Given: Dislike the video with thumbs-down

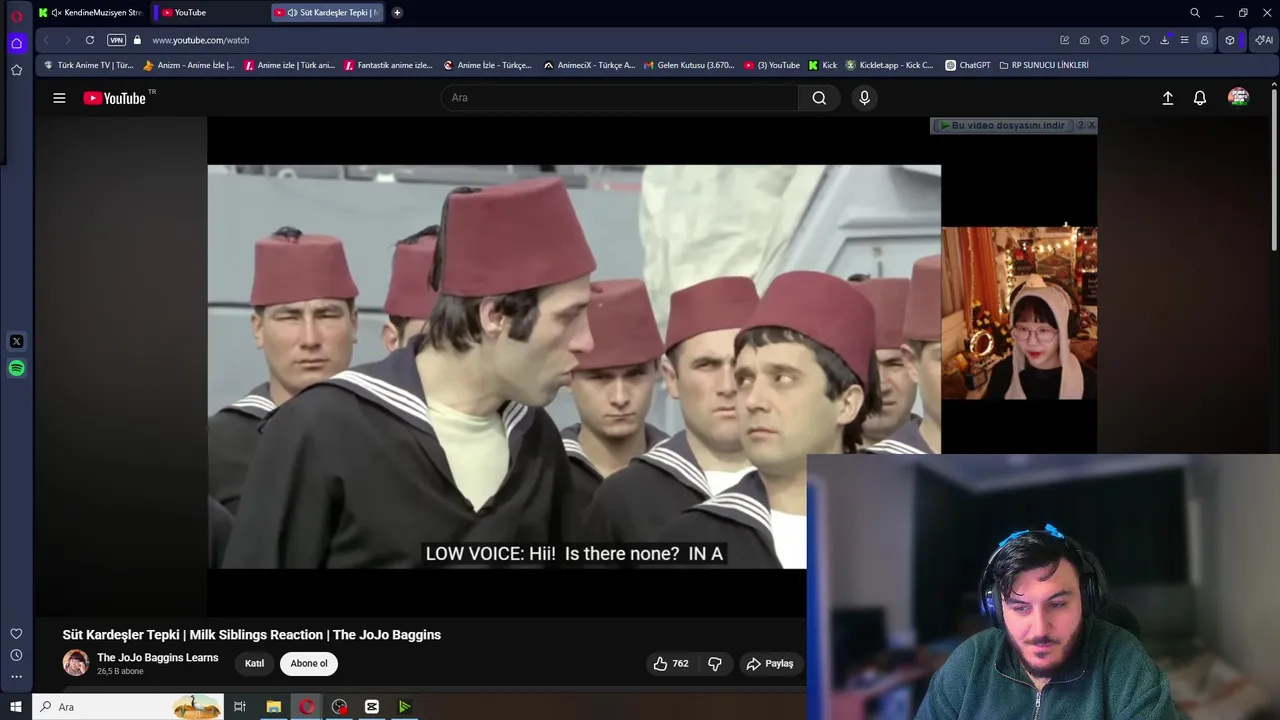Looking at the screenshot, I should (715, 664).
